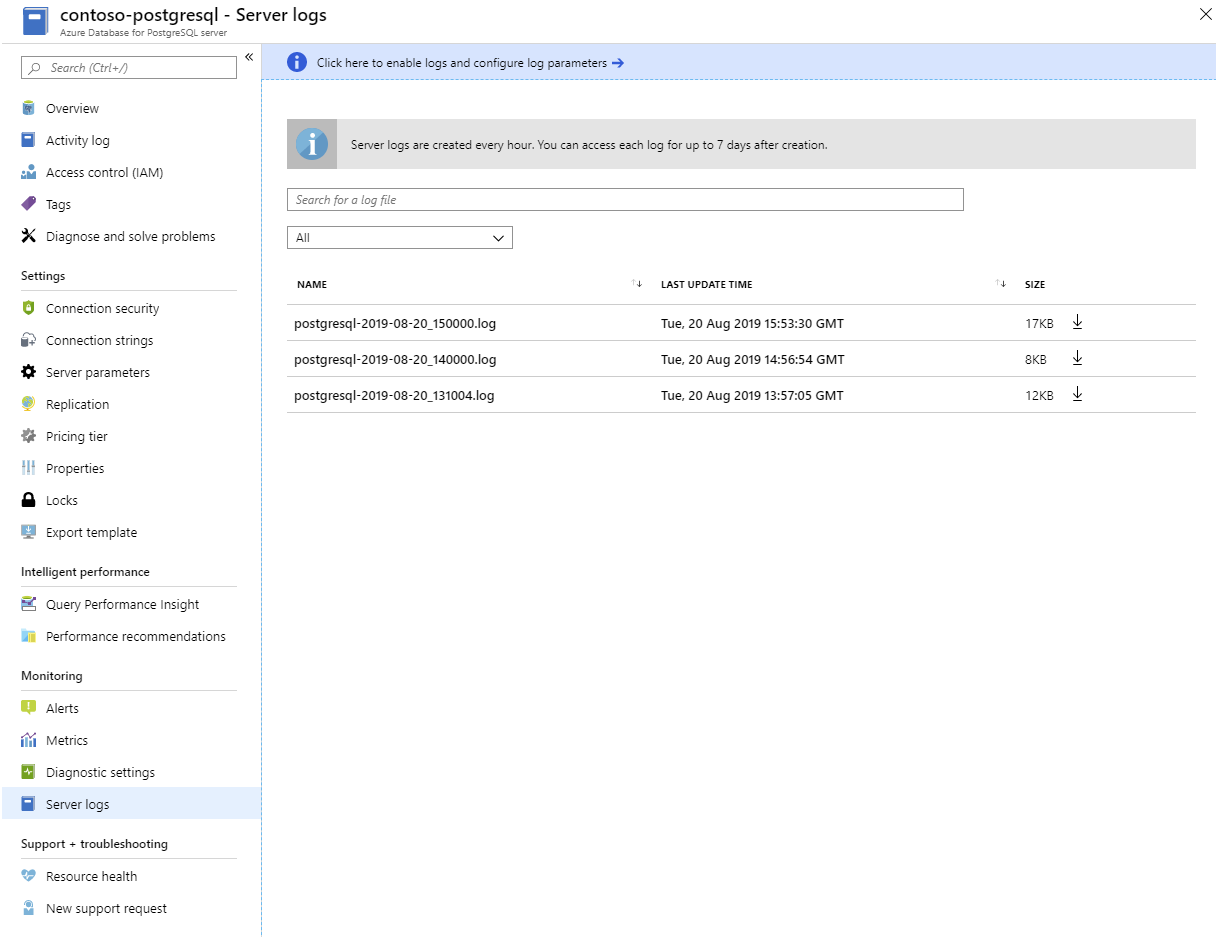Image resolution: width=1218 pixels, height=939 pixels.
Task: Click the Connection strings icon
Action: (x=28, y=340)
